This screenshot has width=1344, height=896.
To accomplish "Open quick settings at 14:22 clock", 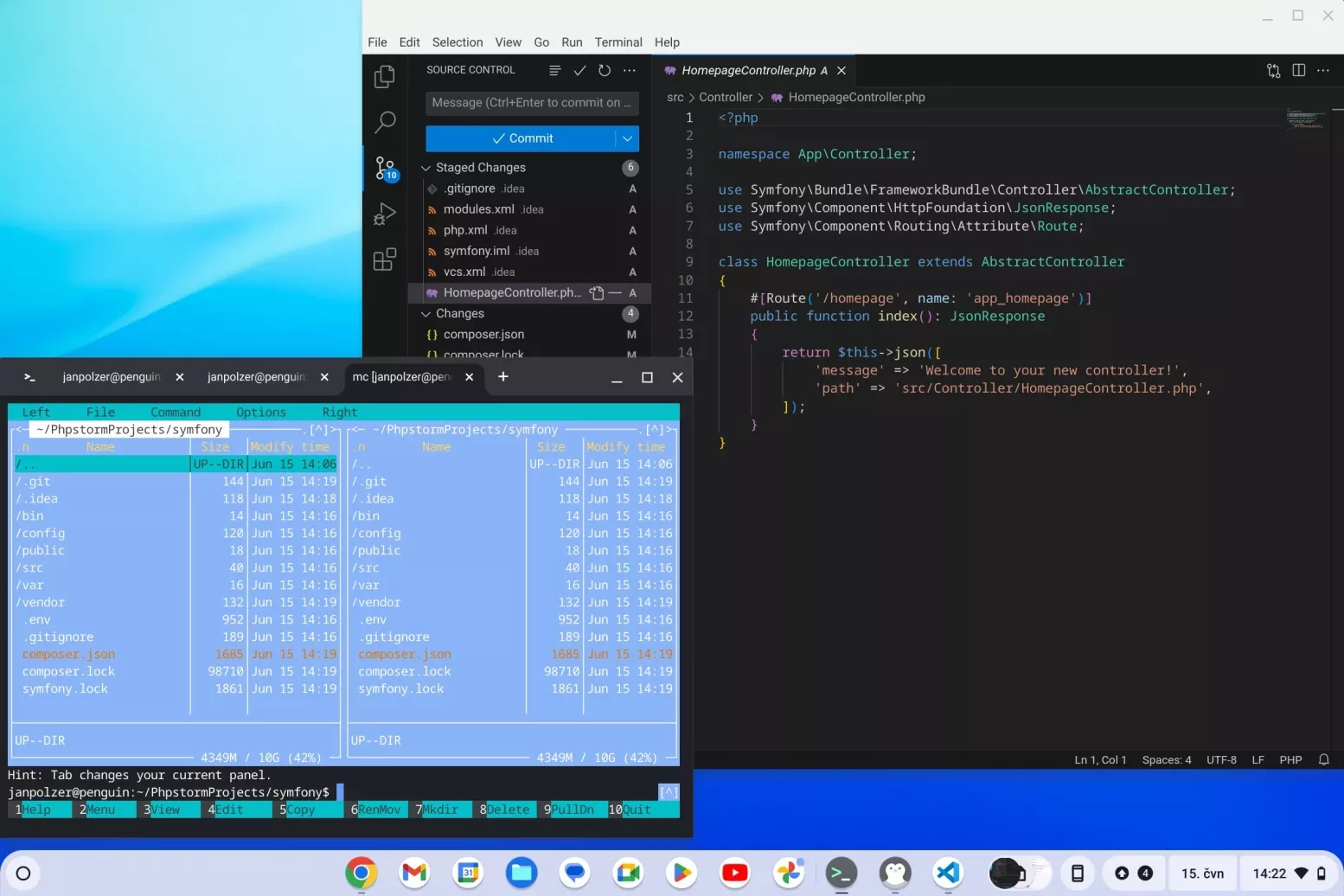I will 1290,874.
